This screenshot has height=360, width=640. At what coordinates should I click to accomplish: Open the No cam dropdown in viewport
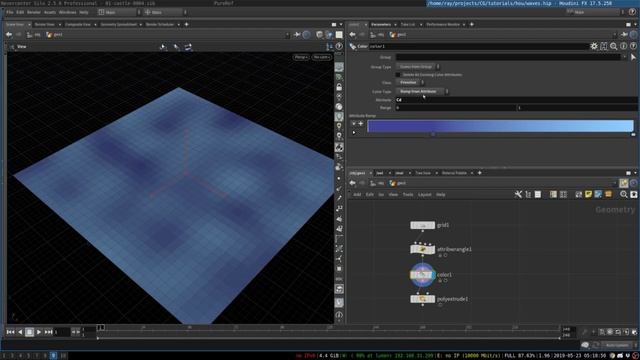click(322, 57)
